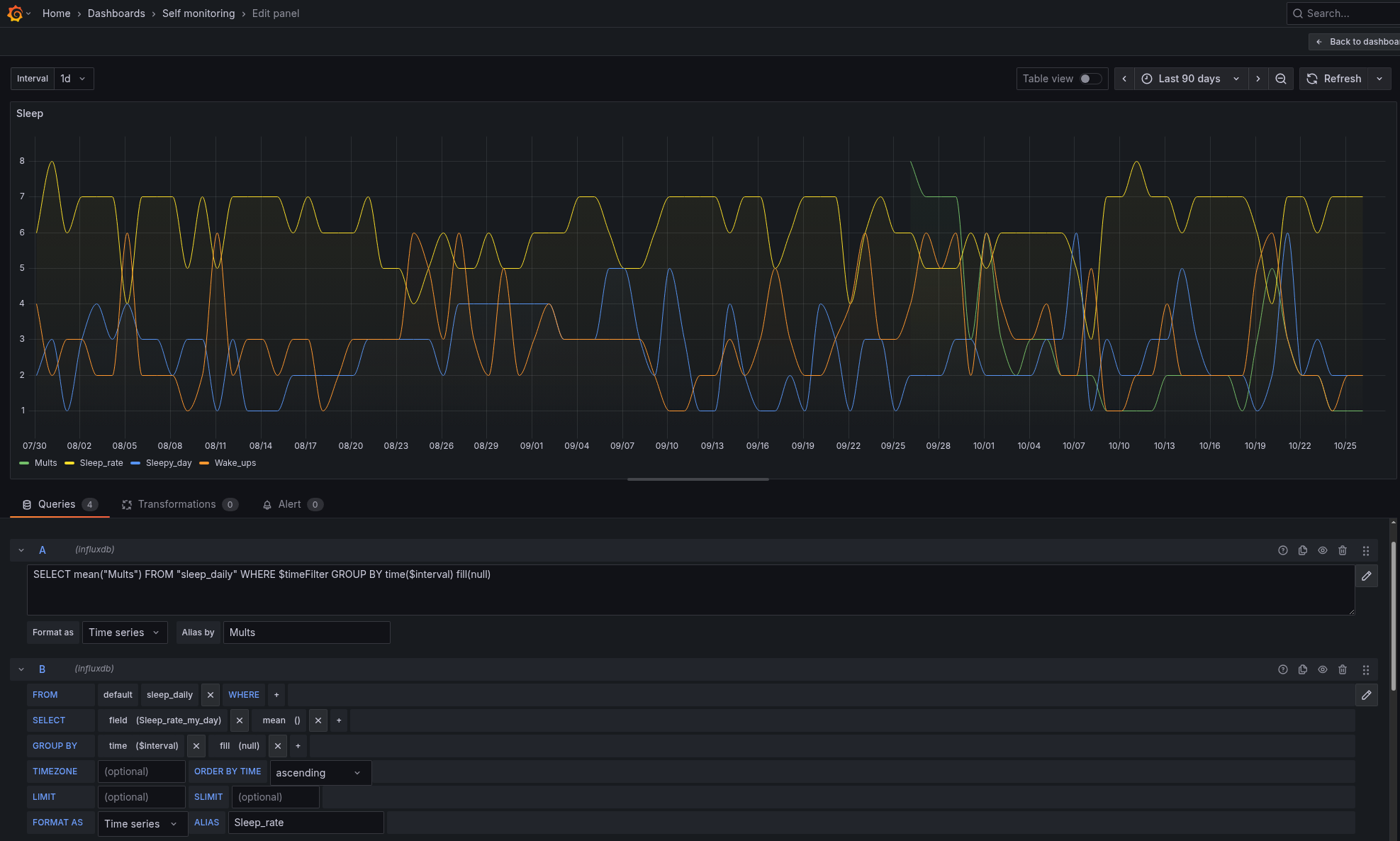Open the pencil editor icon next to query B
Image resolution: width=1400 pixels, height=841 pixels.
[1367, 696]
